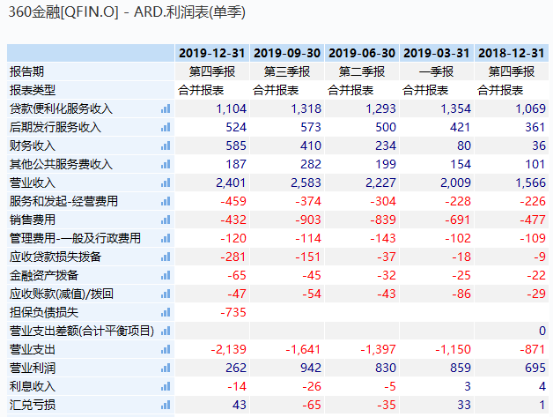554x418 pixels.
Task: Open chart icon for 应收贷款损失拨备
Action: pos(165,257)
